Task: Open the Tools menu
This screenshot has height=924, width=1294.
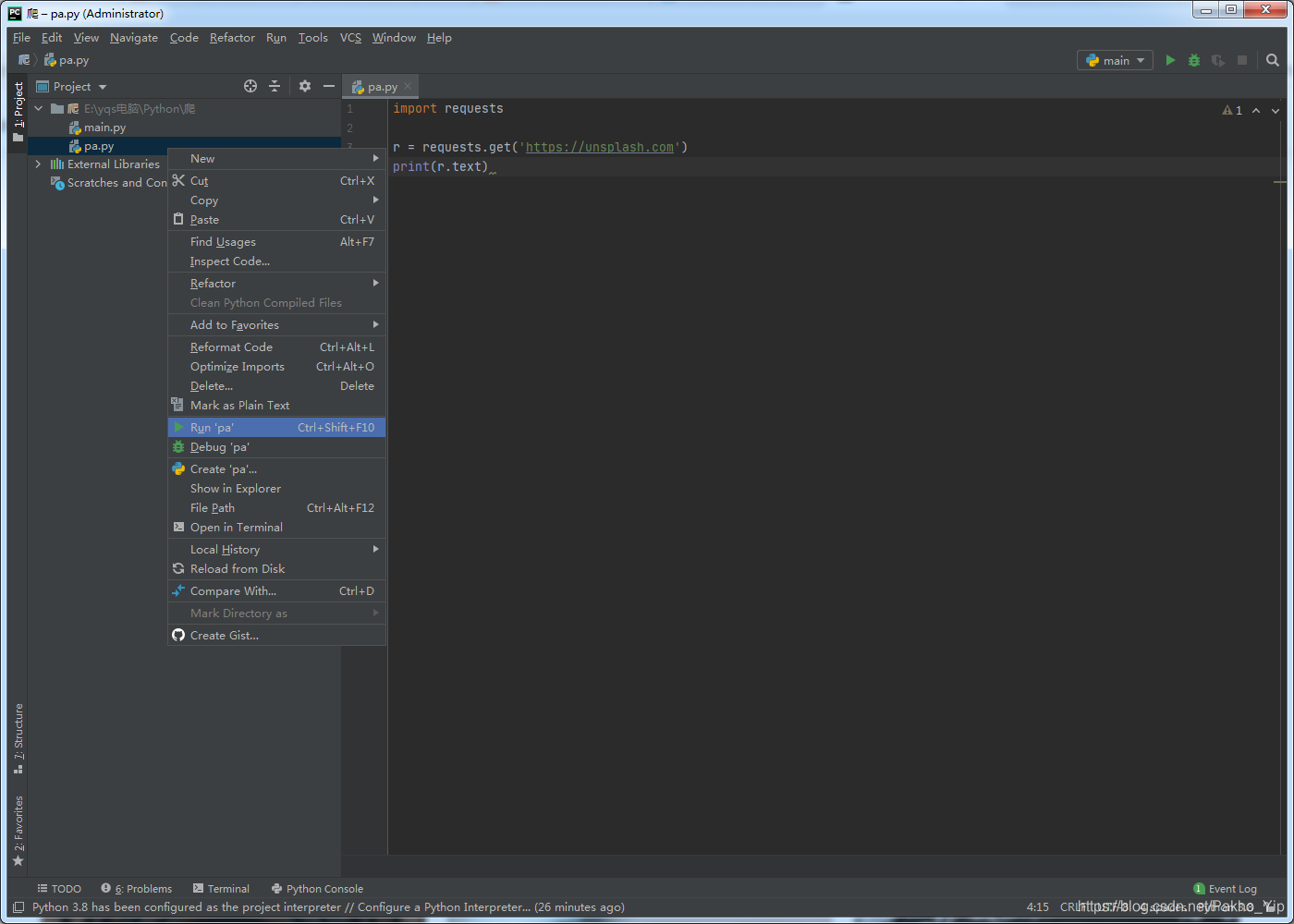Action: click(x=312, y=38)
